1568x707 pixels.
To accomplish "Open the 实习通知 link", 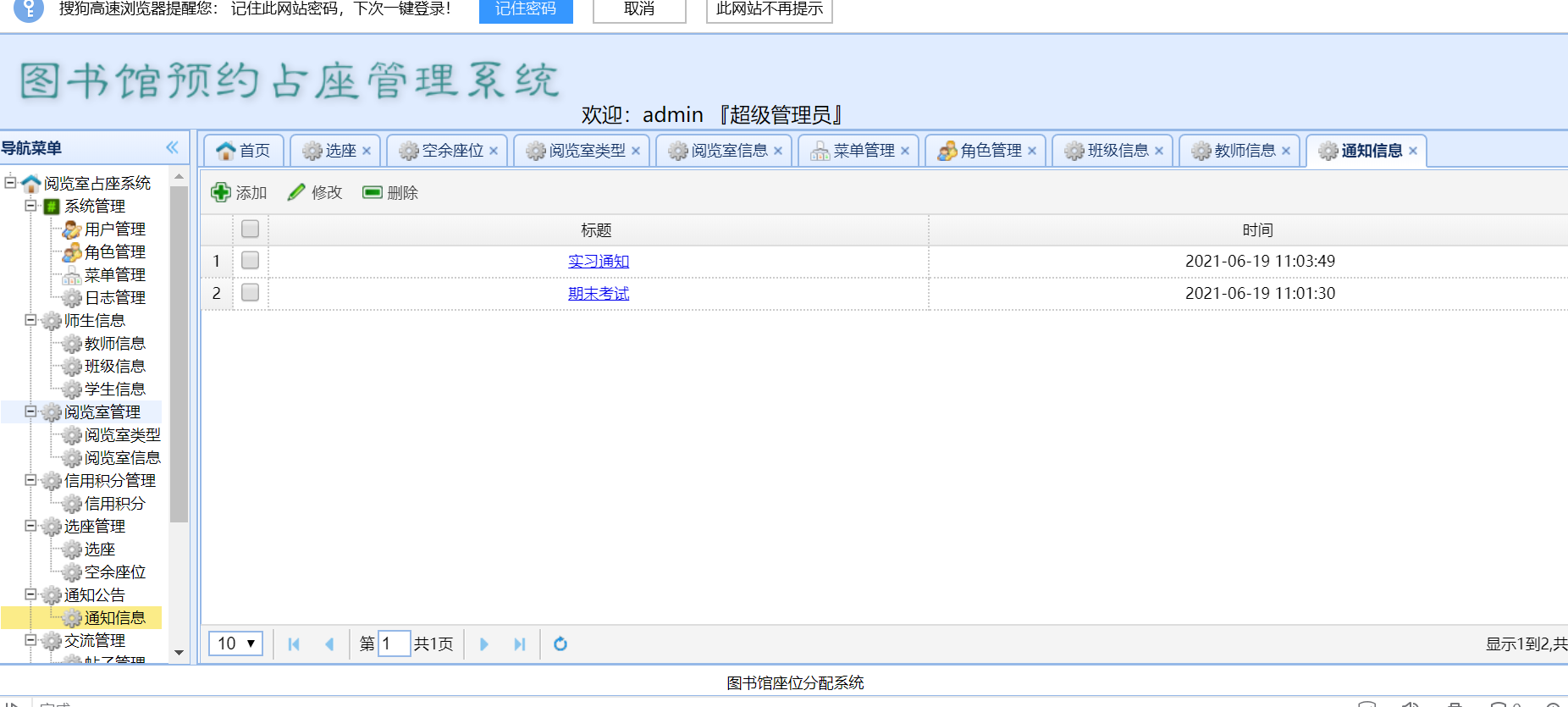I will 599,262.
